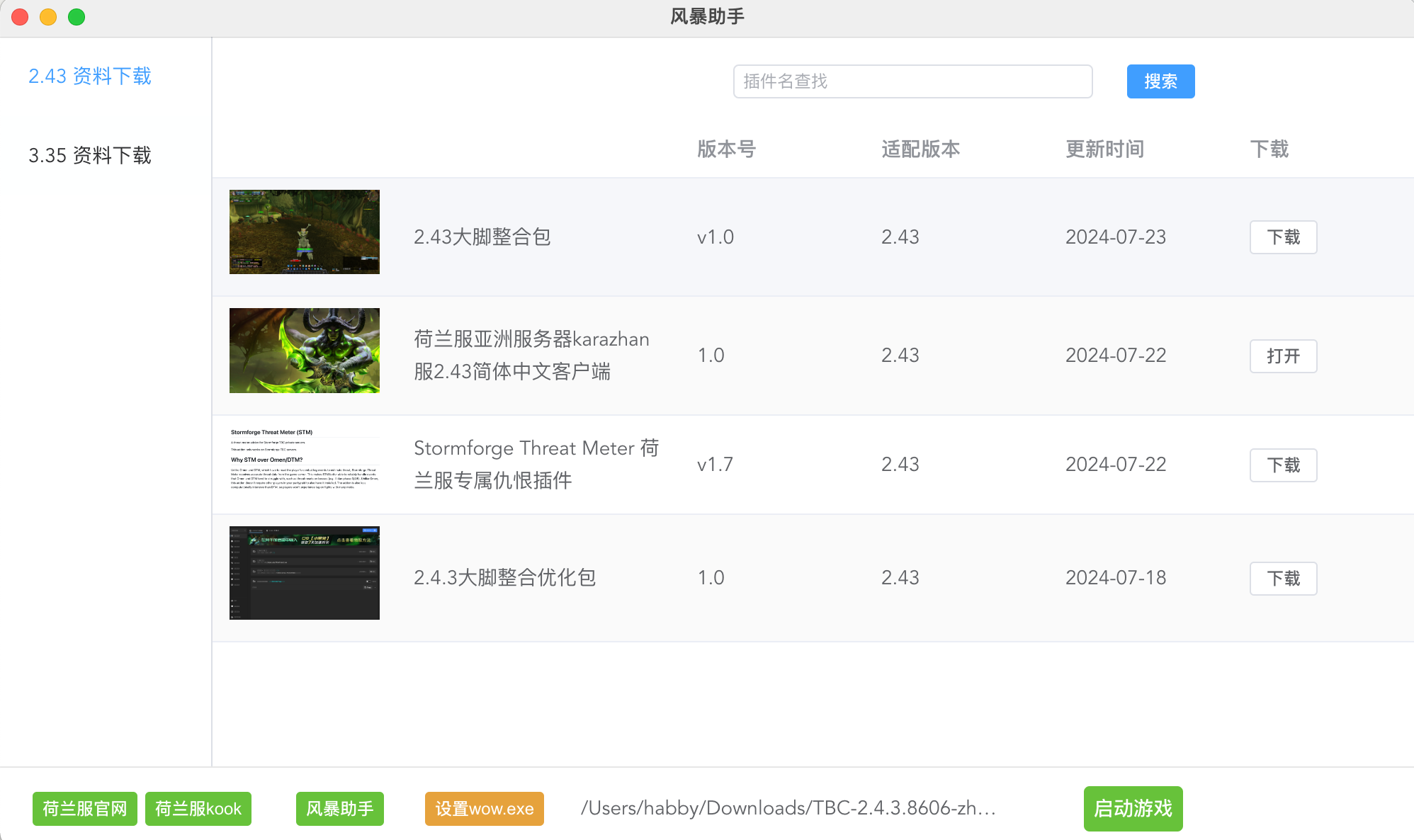Click the blue 搜索 button
1414x840 pixels.
[x=1160, y=81]
